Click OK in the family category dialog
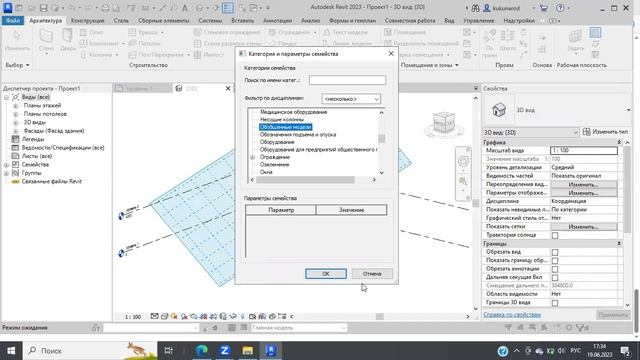640x360 pixels. [x=326, y=273]
